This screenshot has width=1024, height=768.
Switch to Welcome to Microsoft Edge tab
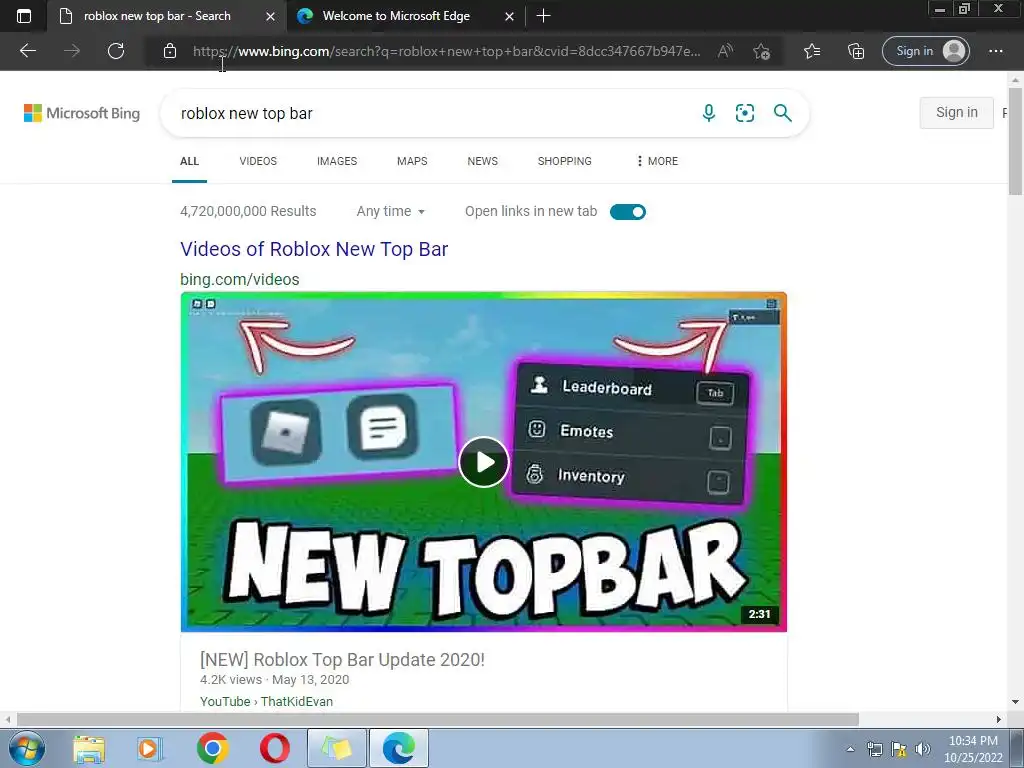[405, 16]
